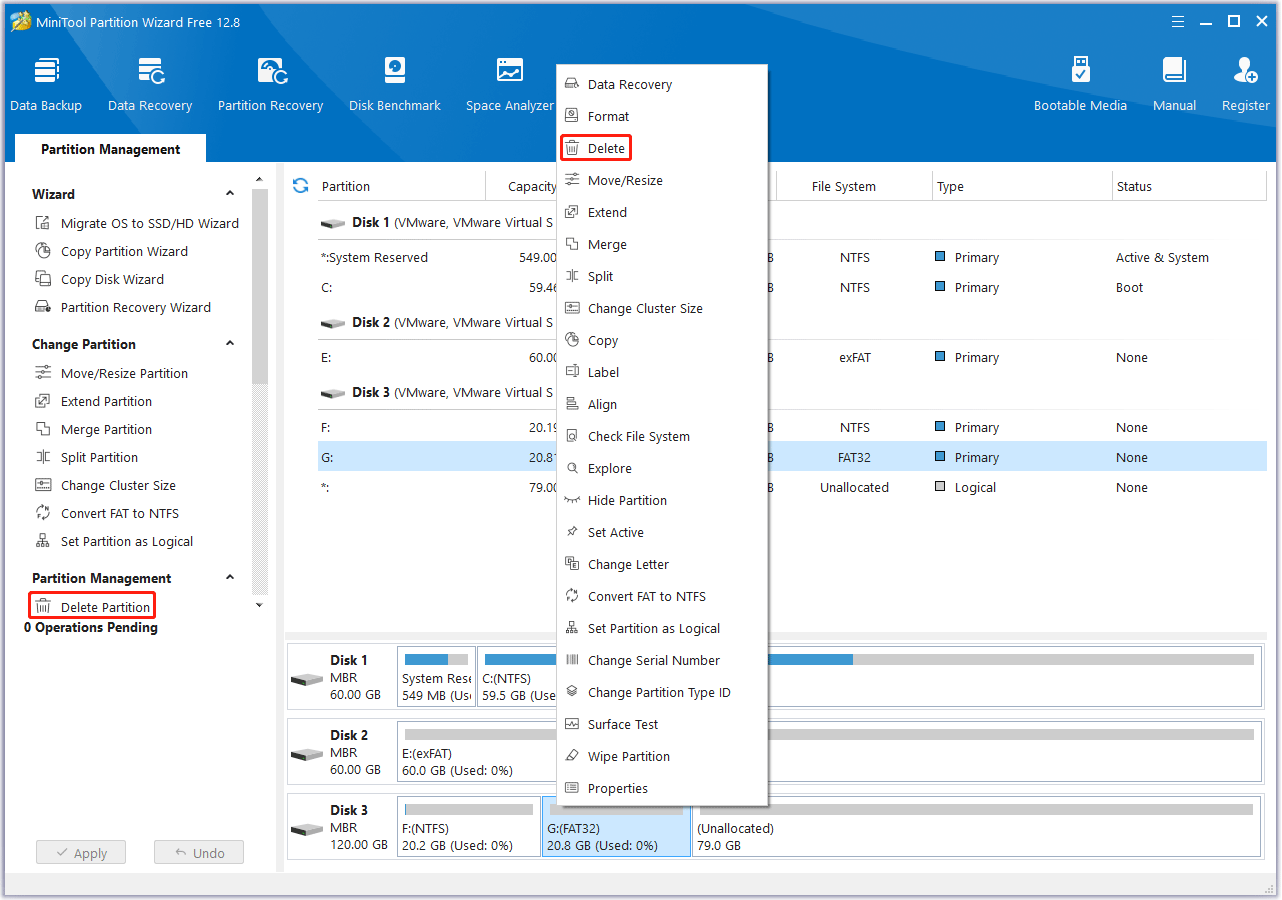Choose Extend Partition in sidebar
Viewport: 1282px width, 900px height.
93,401
